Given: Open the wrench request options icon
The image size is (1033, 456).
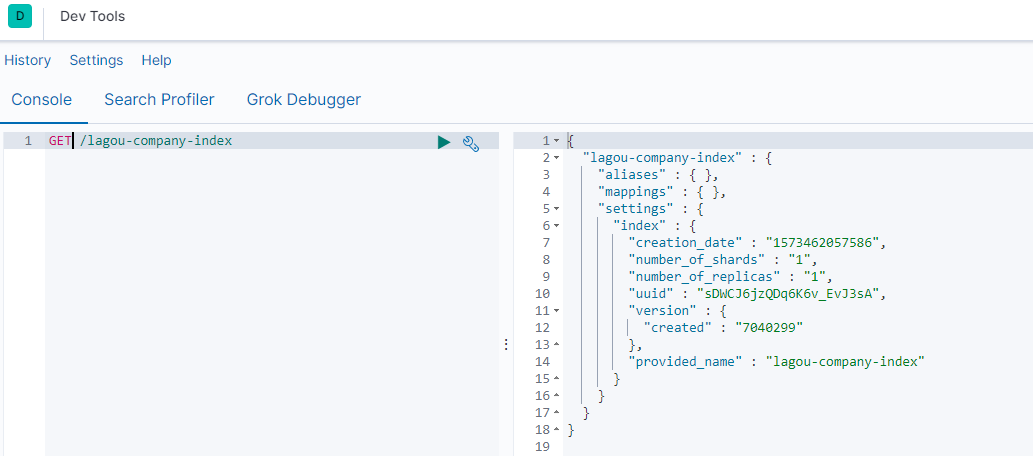Looking at the screenshot, I should click(471, 143).
